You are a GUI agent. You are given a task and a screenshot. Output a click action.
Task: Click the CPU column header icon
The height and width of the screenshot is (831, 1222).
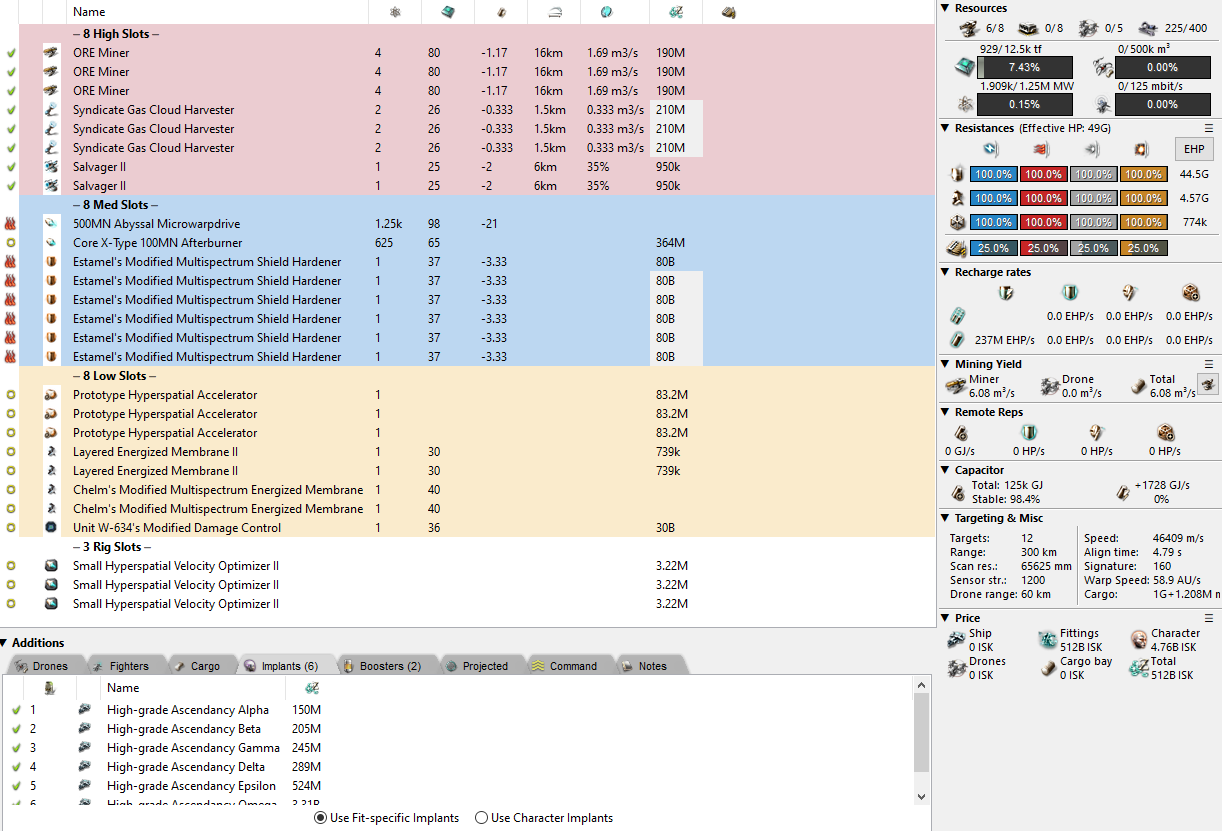tap(448, 12)
